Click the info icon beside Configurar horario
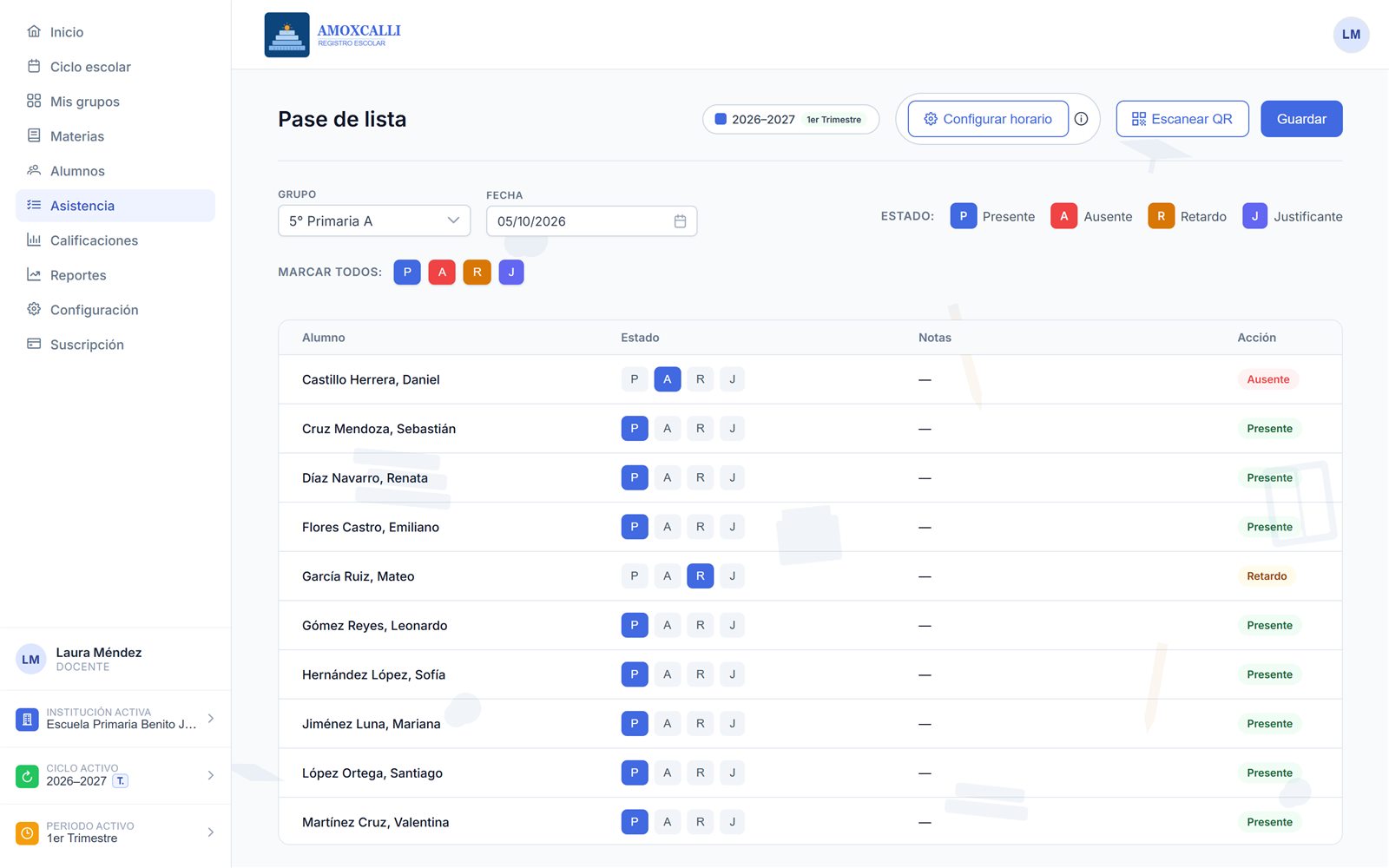 point(1081,119)
